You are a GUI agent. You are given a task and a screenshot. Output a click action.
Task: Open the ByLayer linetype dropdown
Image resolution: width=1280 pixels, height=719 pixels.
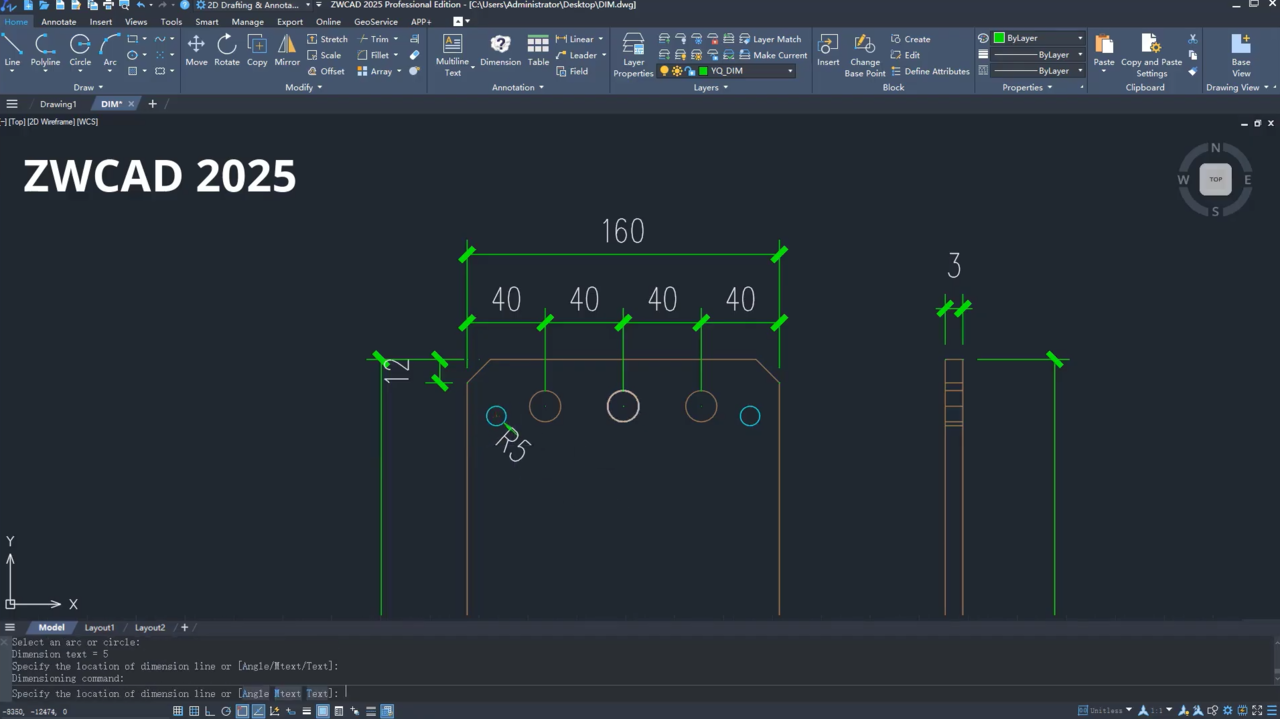coord(1080,70)
